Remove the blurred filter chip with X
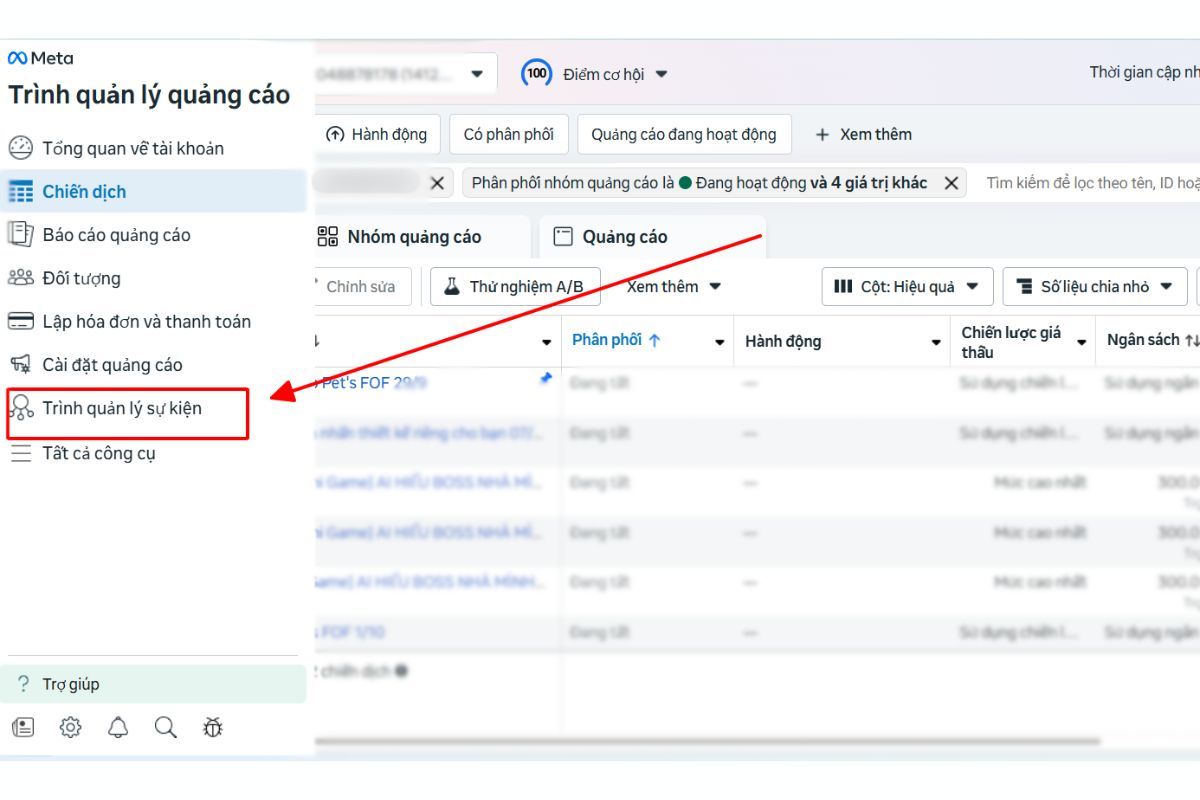Screen dimensions: 1200x800 tap(437, 183)
